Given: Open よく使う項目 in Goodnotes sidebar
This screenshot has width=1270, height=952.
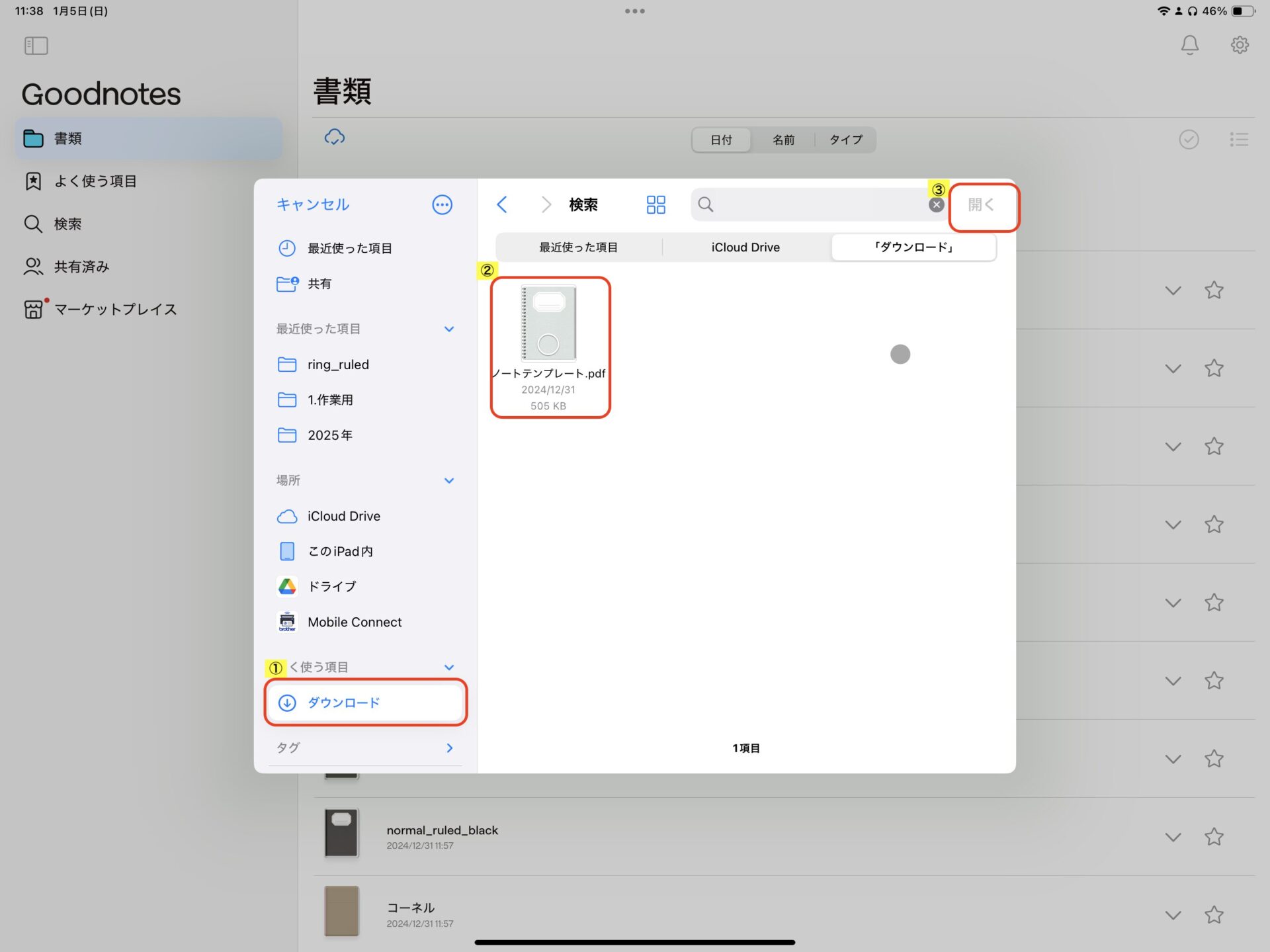Looking at the screenshot, I should point(148,181).
